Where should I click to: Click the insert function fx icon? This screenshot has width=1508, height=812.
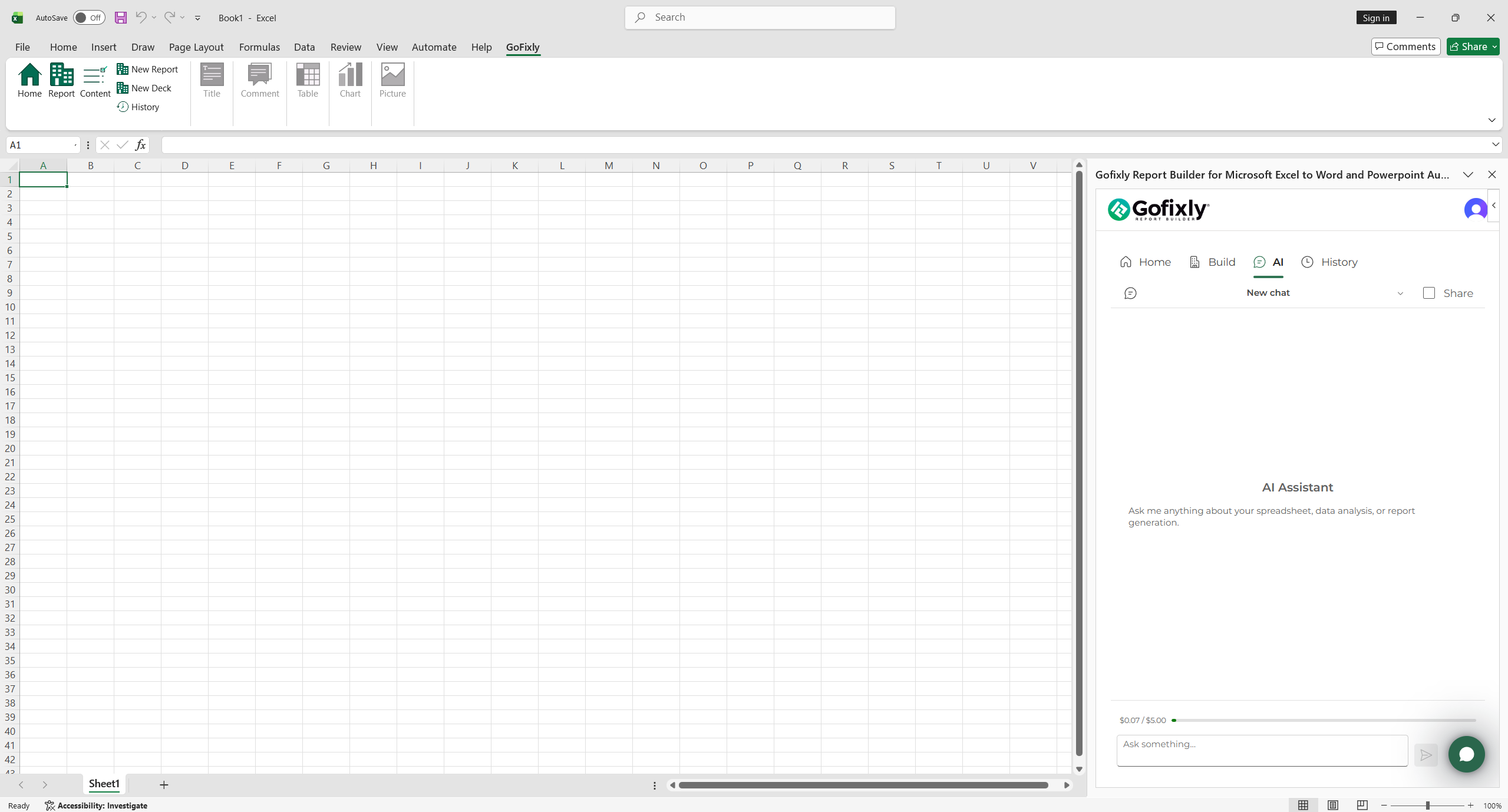coord(140,145)
